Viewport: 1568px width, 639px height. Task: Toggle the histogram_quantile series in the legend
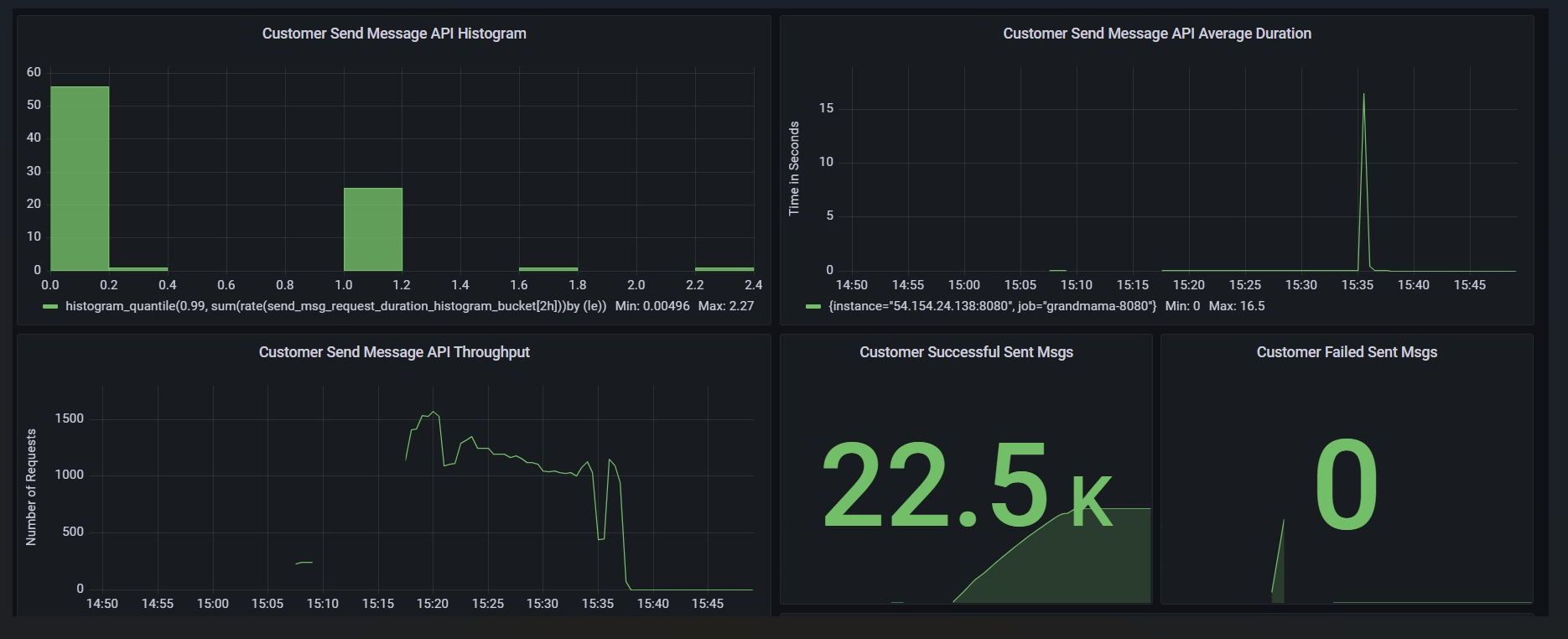(335, 306)
